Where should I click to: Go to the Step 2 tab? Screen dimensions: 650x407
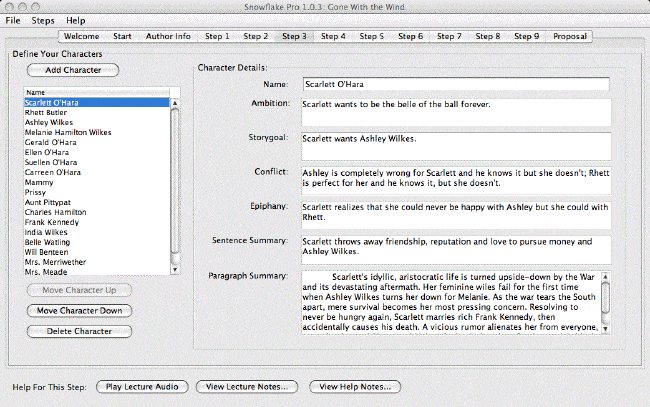(x=255, y=36)
